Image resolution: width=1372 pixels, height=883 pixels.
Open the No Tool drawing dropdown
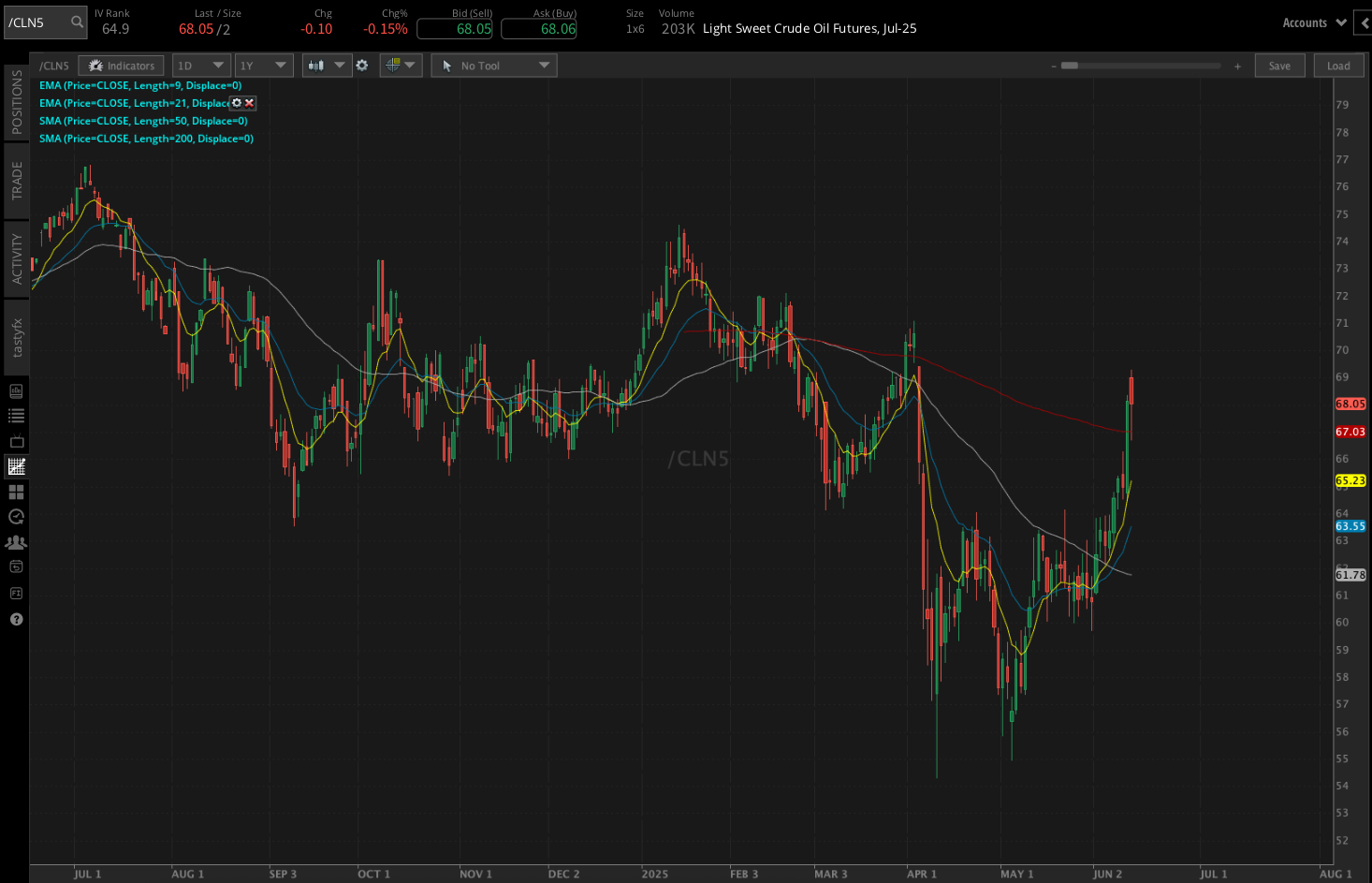point(493,65)
